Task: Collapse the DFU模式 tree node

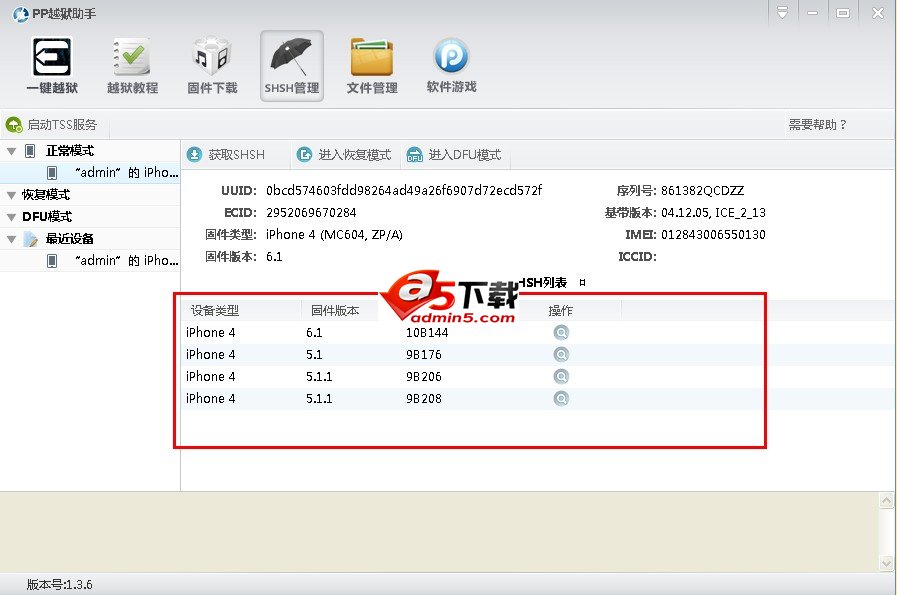Action: tap(11, 217)
